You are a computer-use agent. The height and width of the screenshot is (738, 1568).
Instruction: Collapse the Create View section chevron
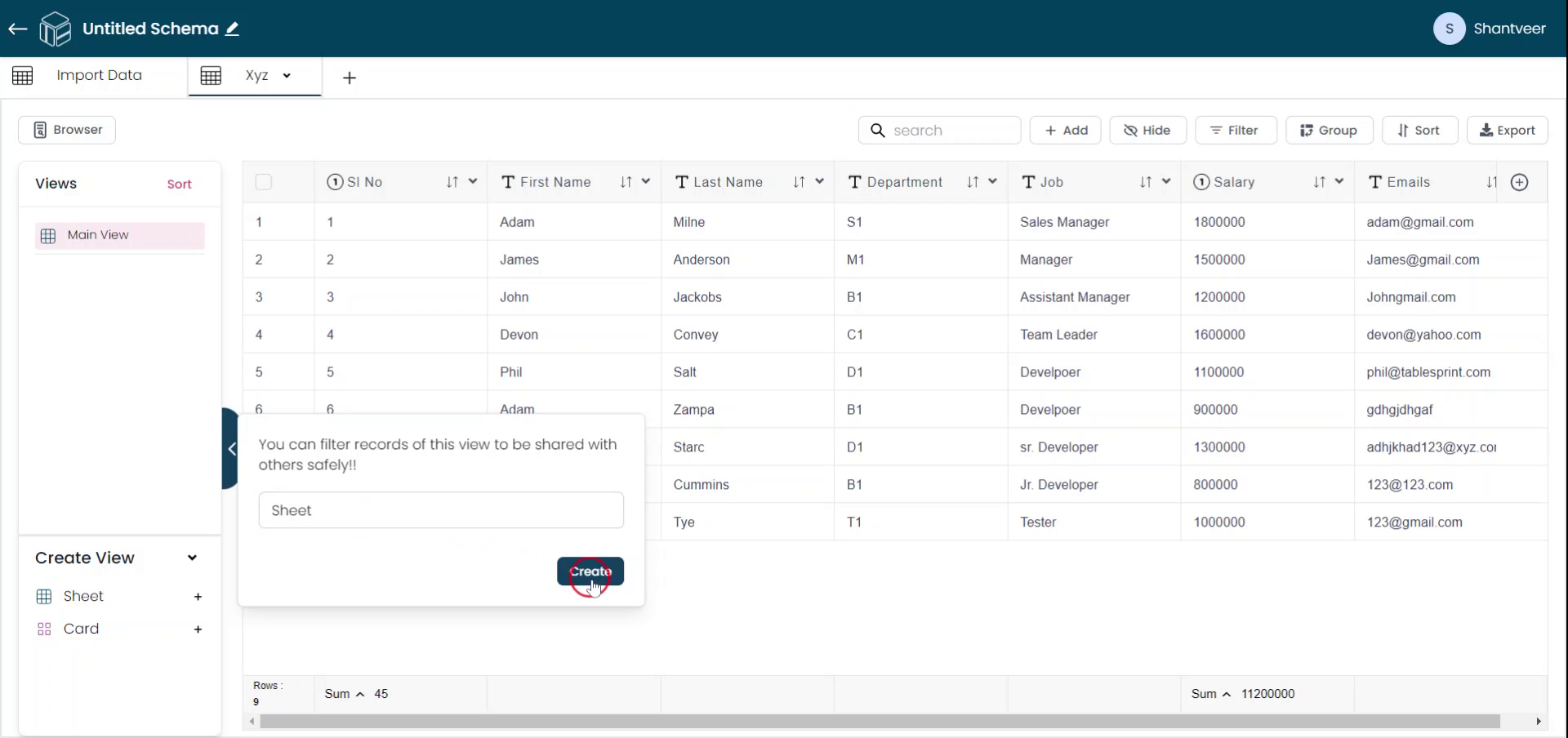192,558
